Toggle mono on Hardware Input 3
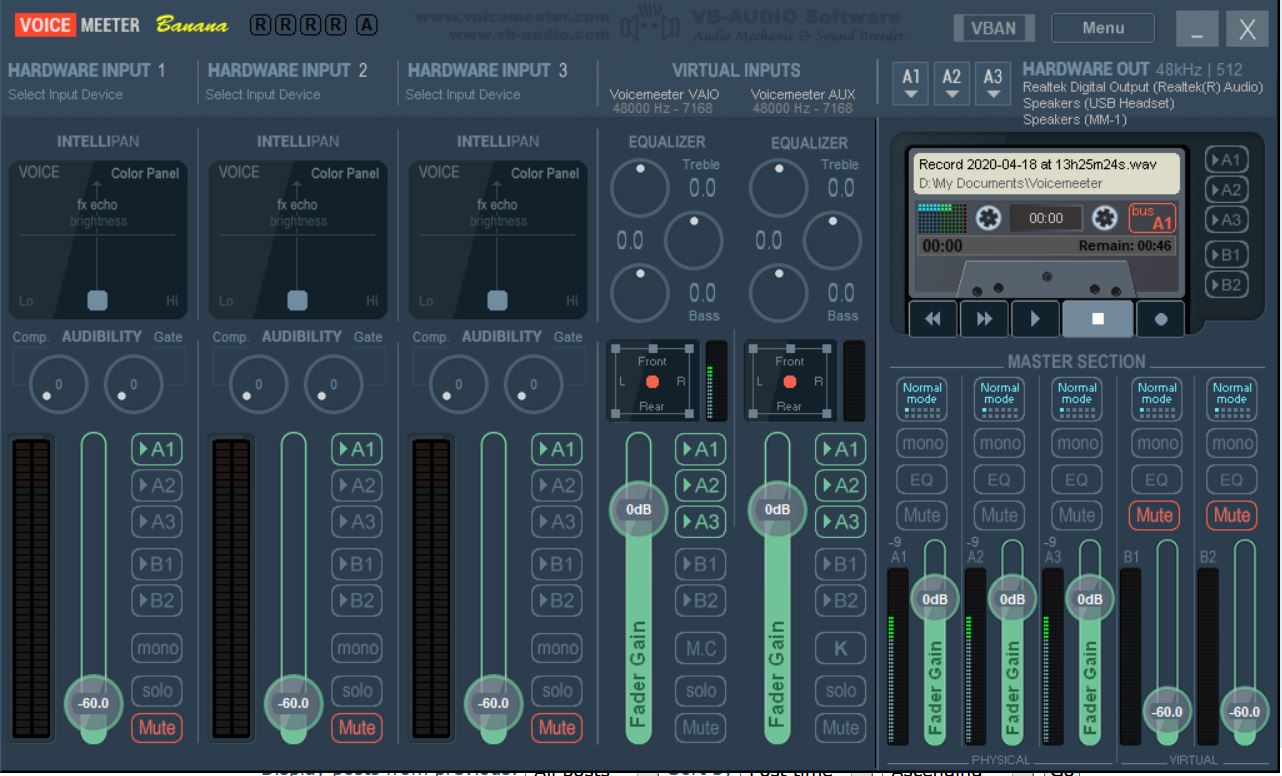This screenshot has width=1282, height=776. [x=557, y=649]
